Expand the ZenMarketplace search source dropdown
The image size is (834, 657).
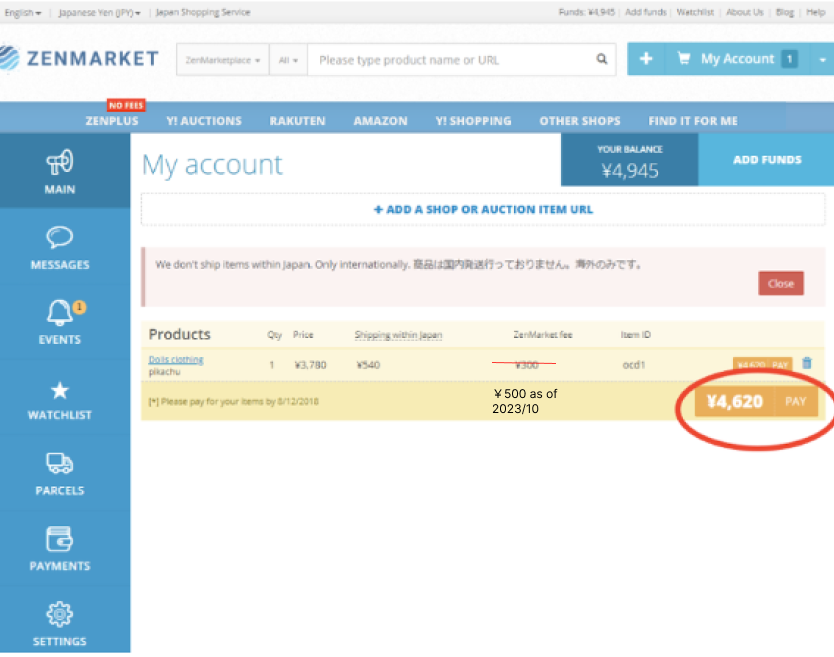pos(222,60)
